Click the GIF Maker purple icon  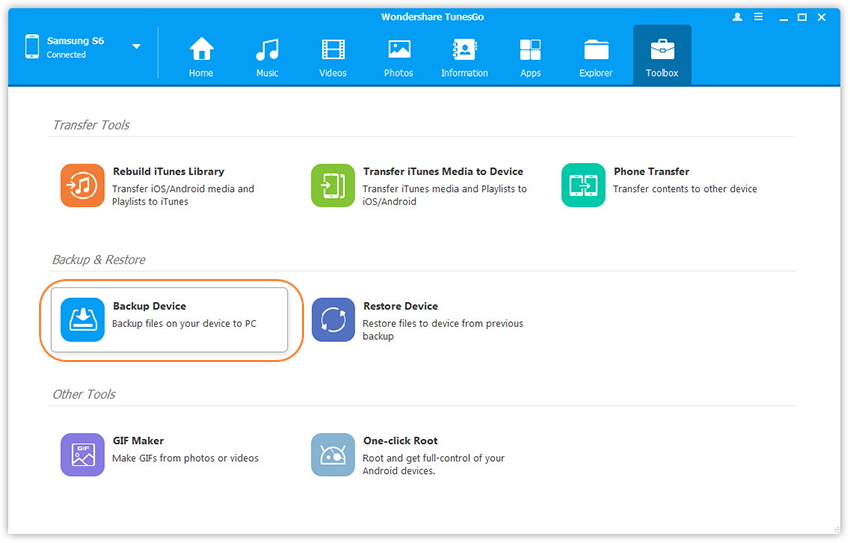[82, 455]
